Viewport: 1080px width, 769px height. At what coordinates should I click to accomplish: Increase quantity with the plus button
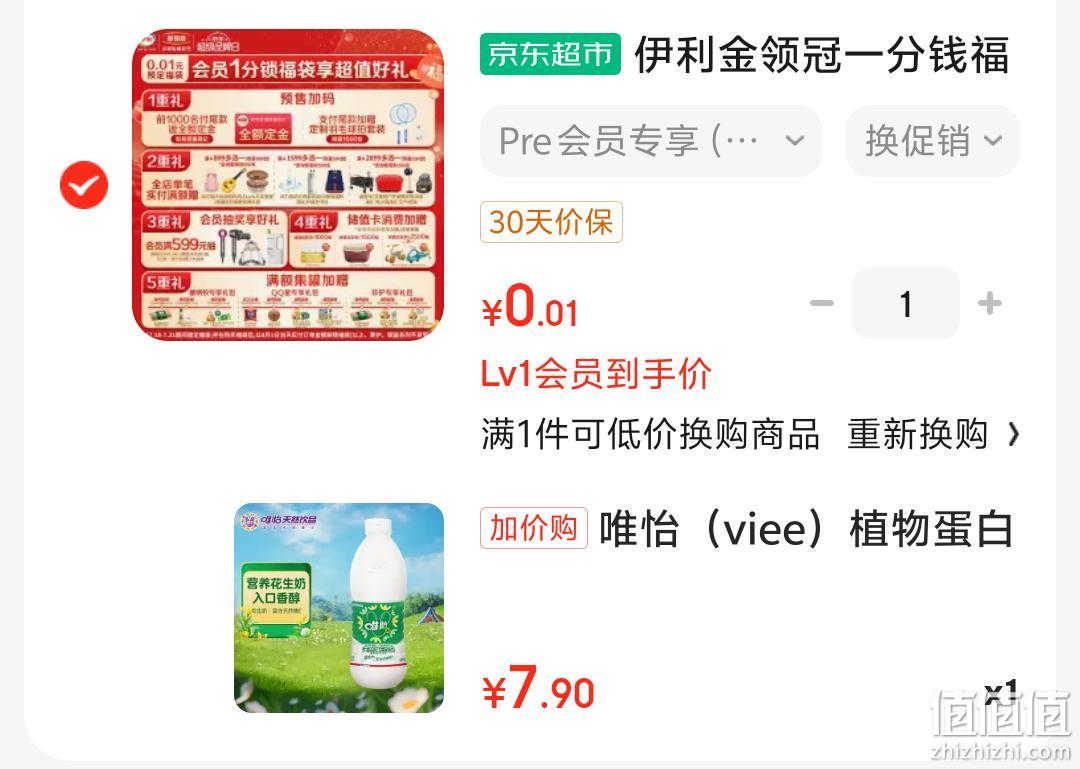(990, 303)
